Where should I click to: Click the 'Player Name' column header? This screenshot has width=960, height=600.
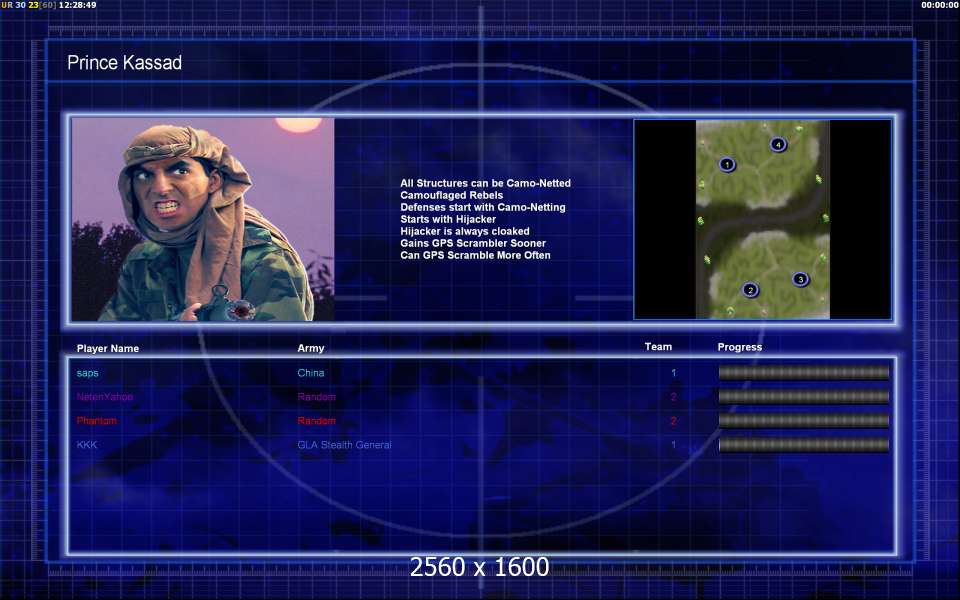108,348
